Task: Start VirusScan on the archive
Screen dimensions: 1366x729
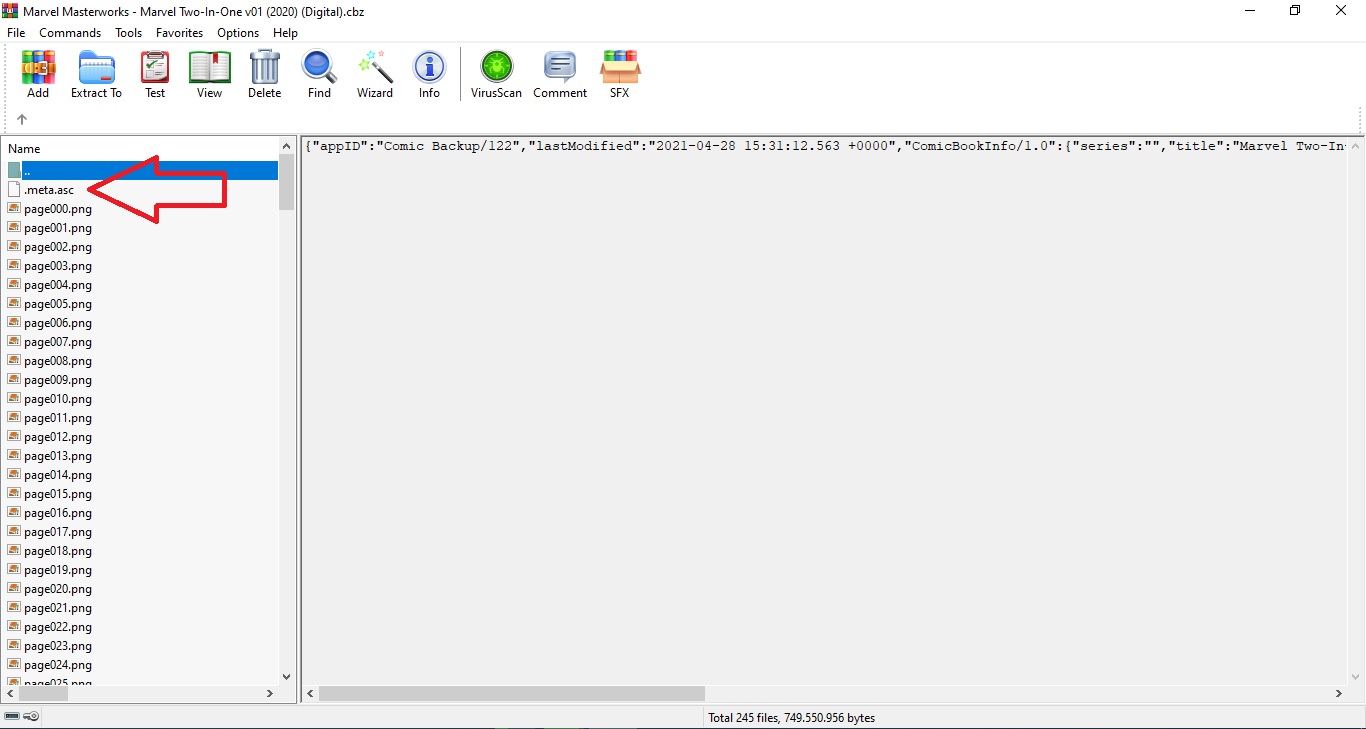Action: [x=496, y=75]
